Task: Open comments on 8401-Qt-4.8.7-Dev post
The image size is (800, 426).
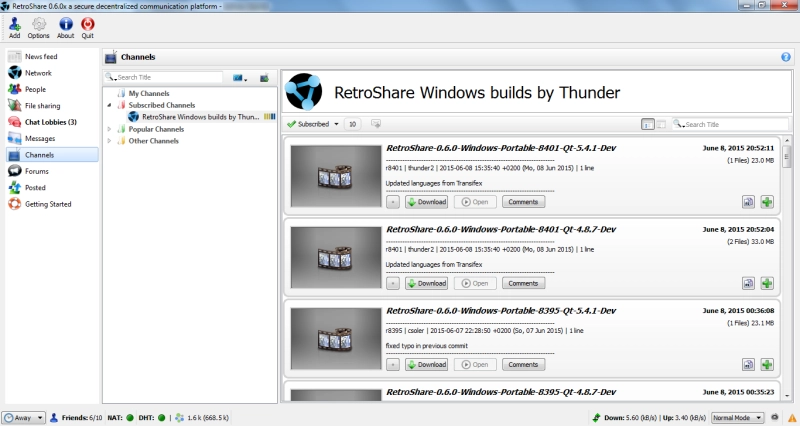Action: tap(523, 283)
